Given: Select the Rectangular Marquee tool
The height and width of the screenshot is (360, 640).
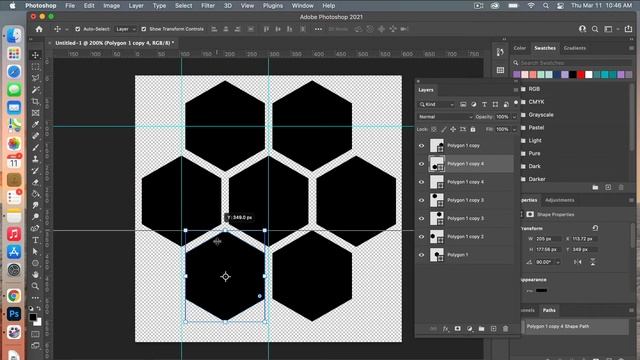Looking at the screenshot, I should pos(36,66).
